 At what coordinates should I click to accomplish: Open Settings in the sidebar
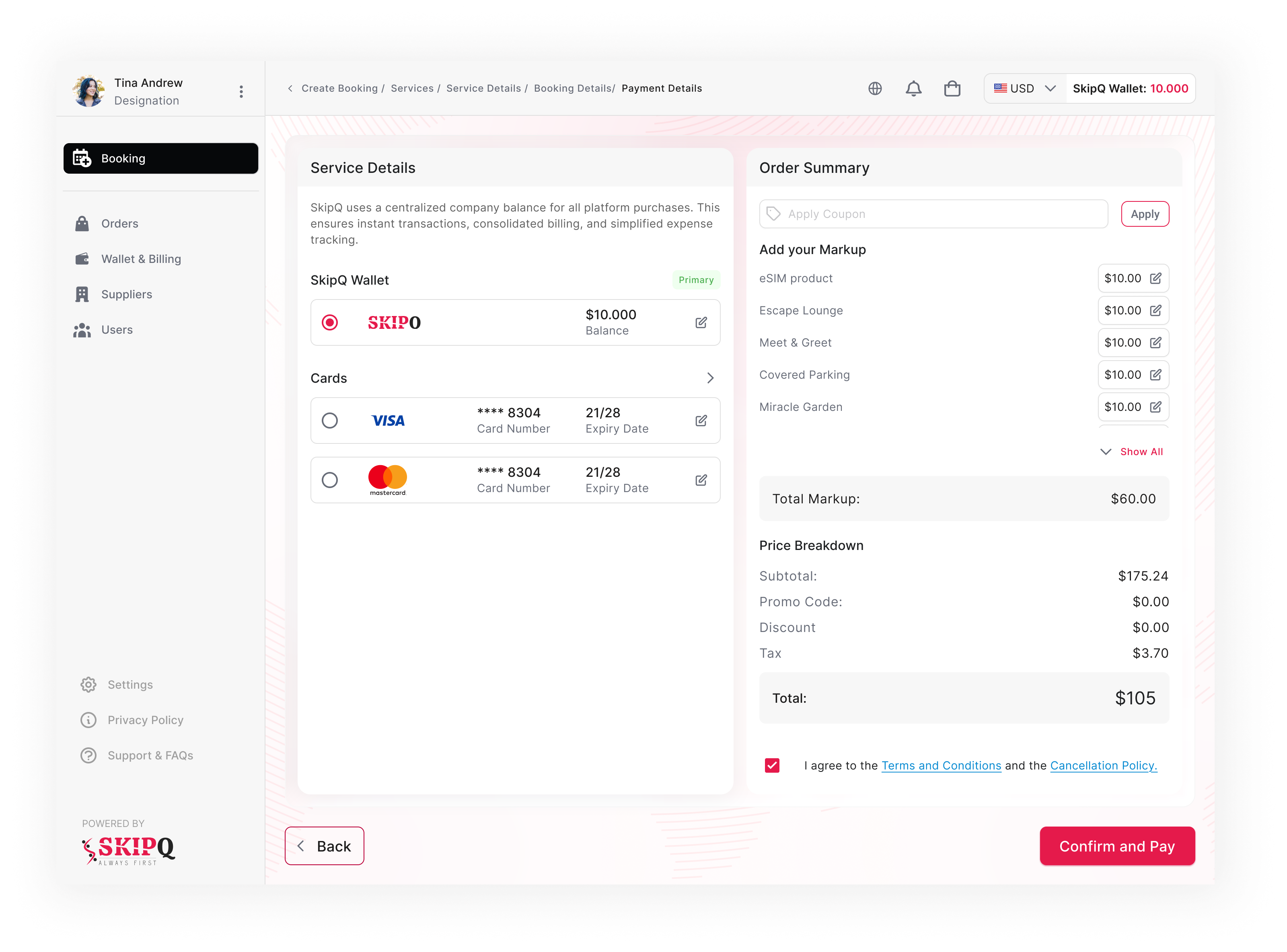click(116, 685)
